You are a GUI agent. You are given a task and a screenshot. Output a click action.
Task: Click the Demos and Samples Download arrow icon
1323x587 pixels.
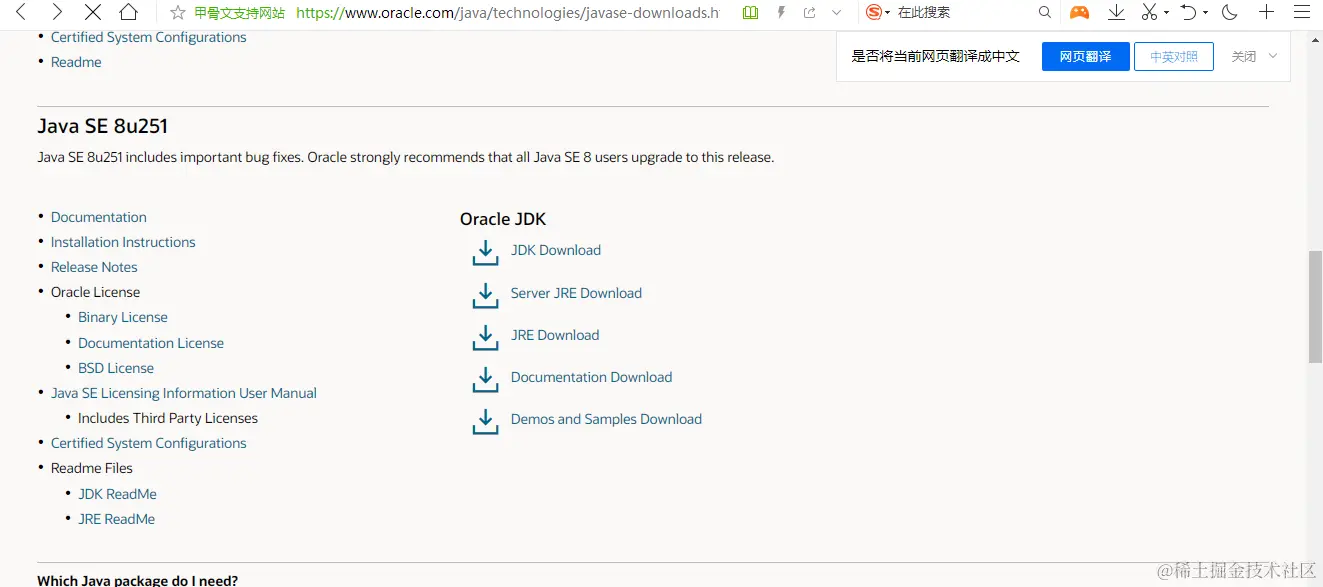click(x=485, y=421)
